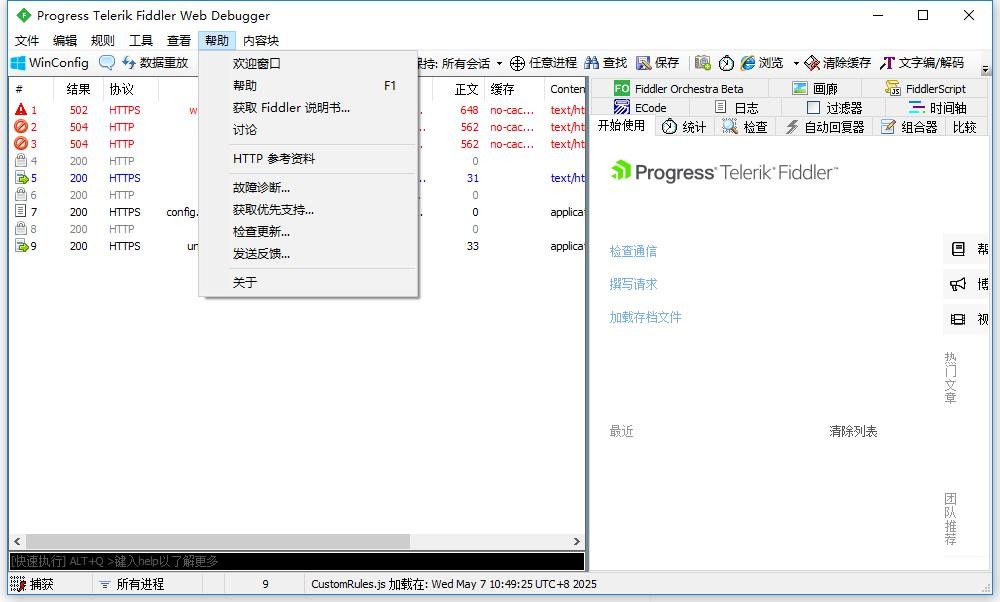Choose 发送反馈 menu entry
Viewport: 1000px width, 602px height.
[309, 254]
